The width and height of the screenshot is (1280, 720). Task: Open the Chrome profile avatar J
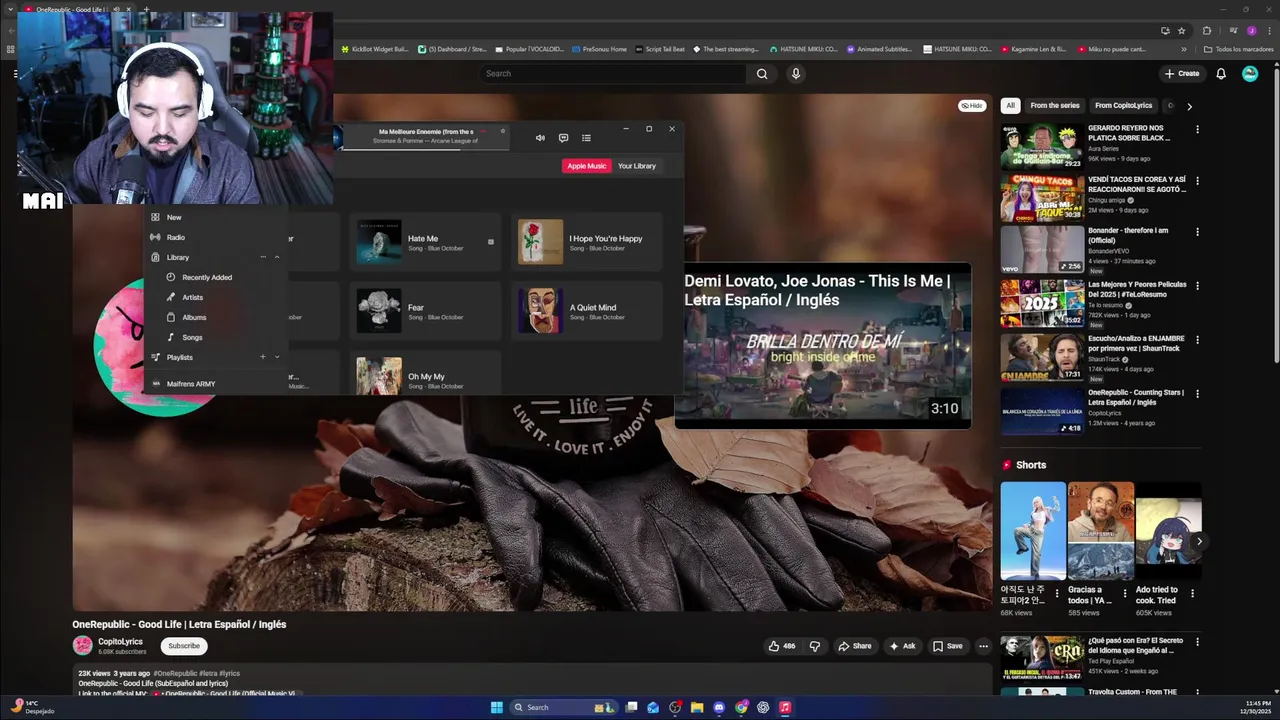pyautogui.click(x=1251, y=31)
